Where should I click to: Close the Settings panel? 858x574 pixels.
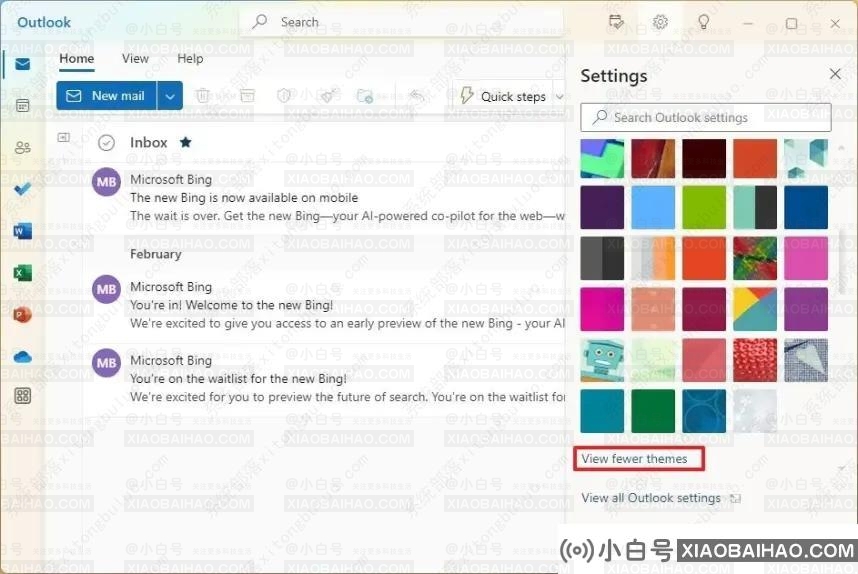pos(835,74)
